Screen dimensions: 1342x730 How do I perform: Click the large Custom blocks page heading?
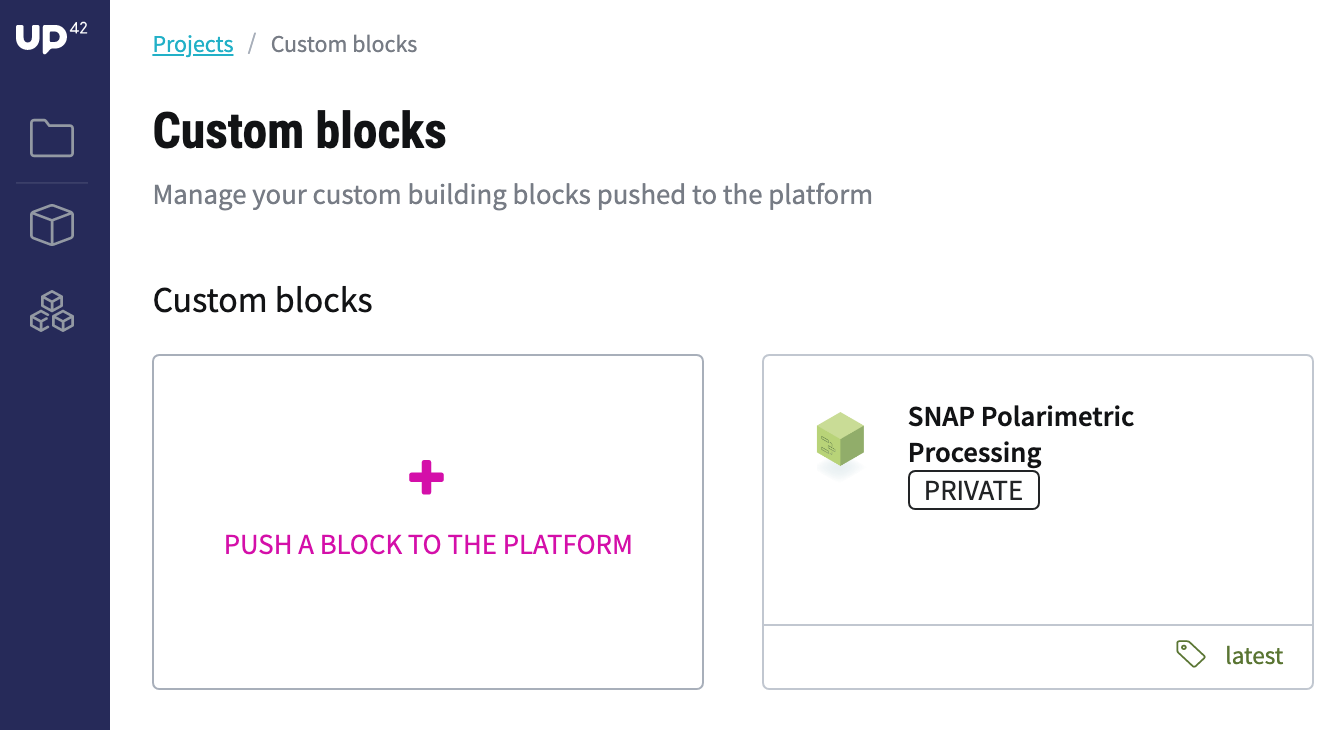[x=300, y=131]
